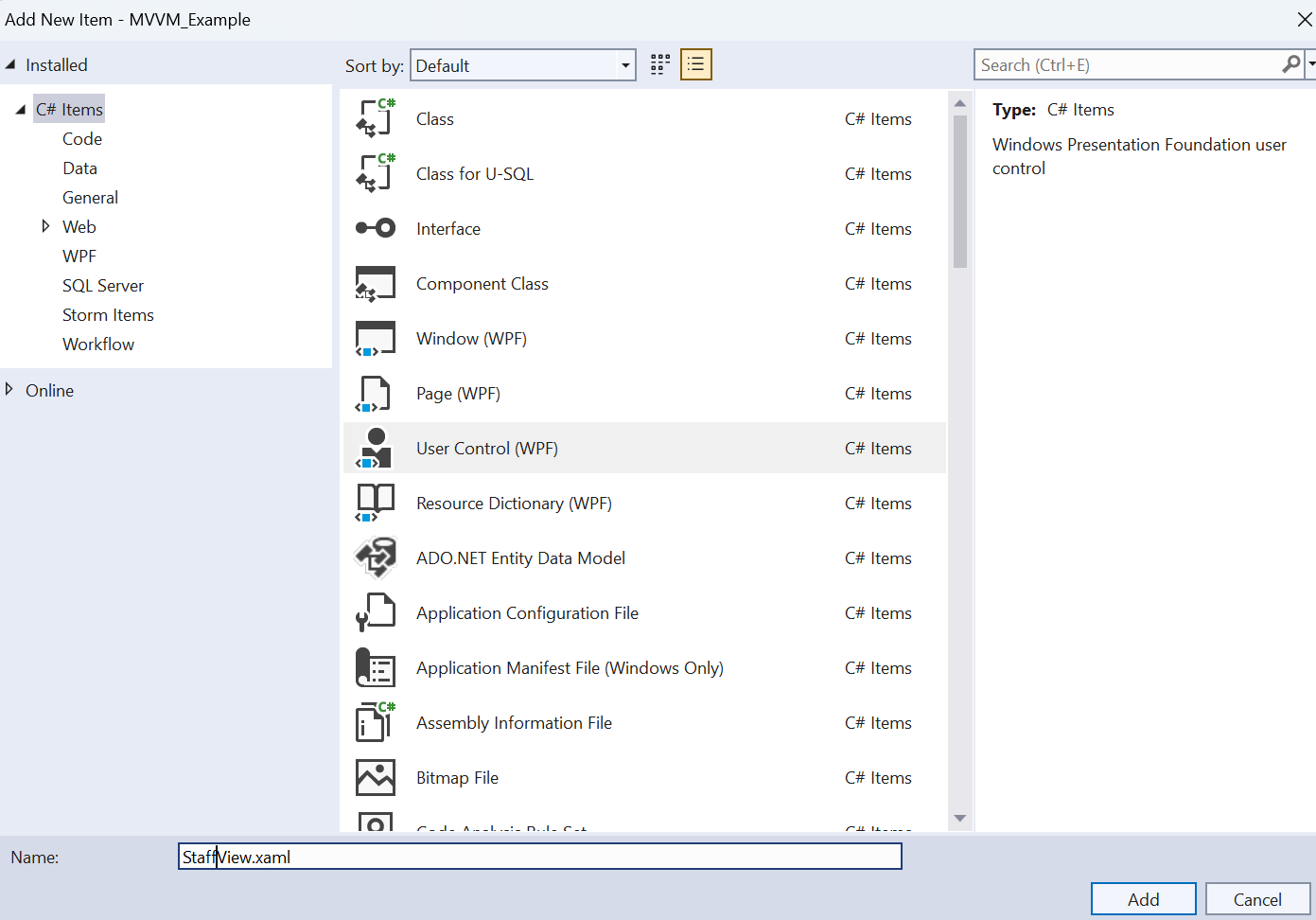Click the Page (WPF) icon
The image size is (1316, 920).
[376, 393]
